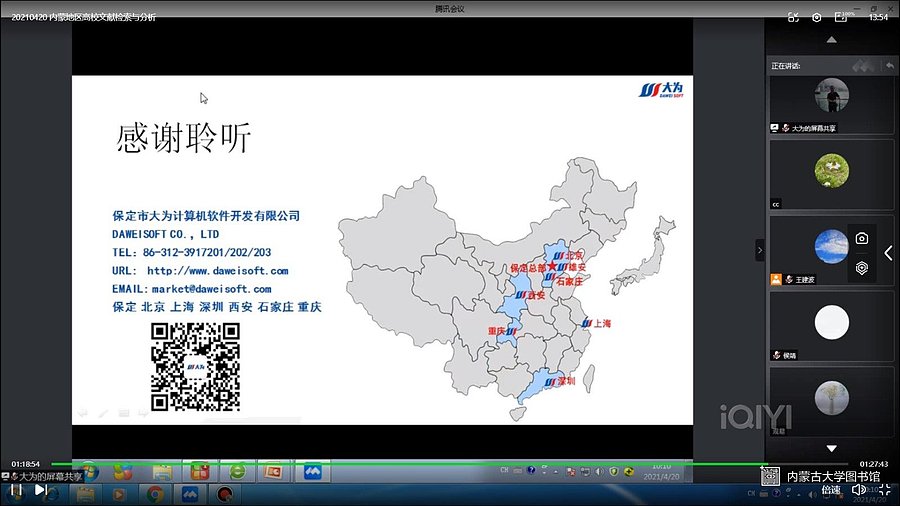Open the folder icon in recorded taskbar
The height and width of the screenshot is (506, 900).
click(162, 472)
